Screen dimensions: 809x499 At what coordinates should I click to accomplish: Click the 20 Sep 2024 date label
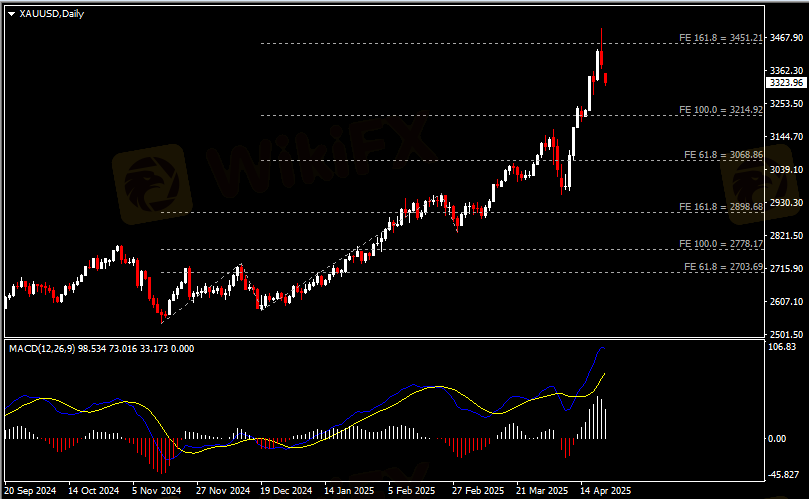click(30, 491)
